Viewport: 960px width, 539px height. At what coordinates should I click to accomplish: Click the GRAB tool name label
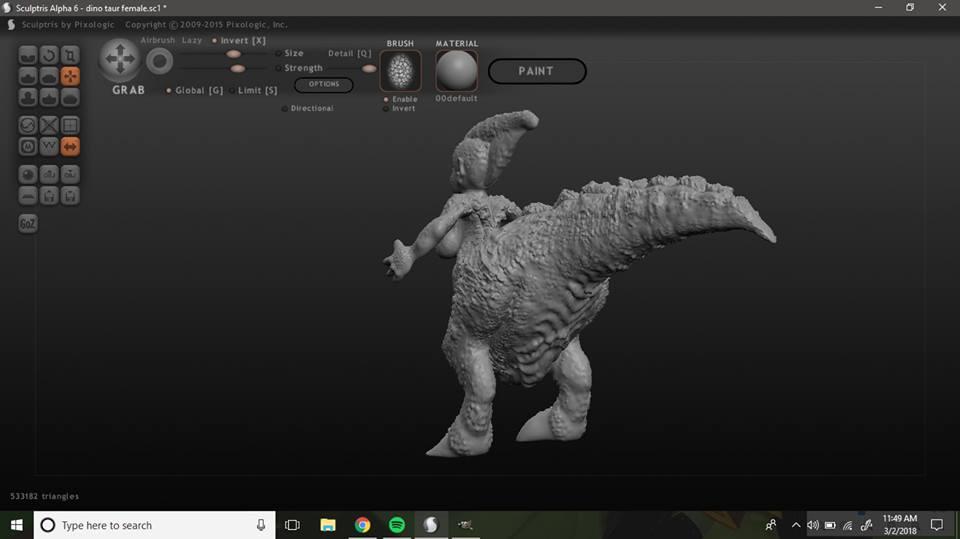click(129, 90)
